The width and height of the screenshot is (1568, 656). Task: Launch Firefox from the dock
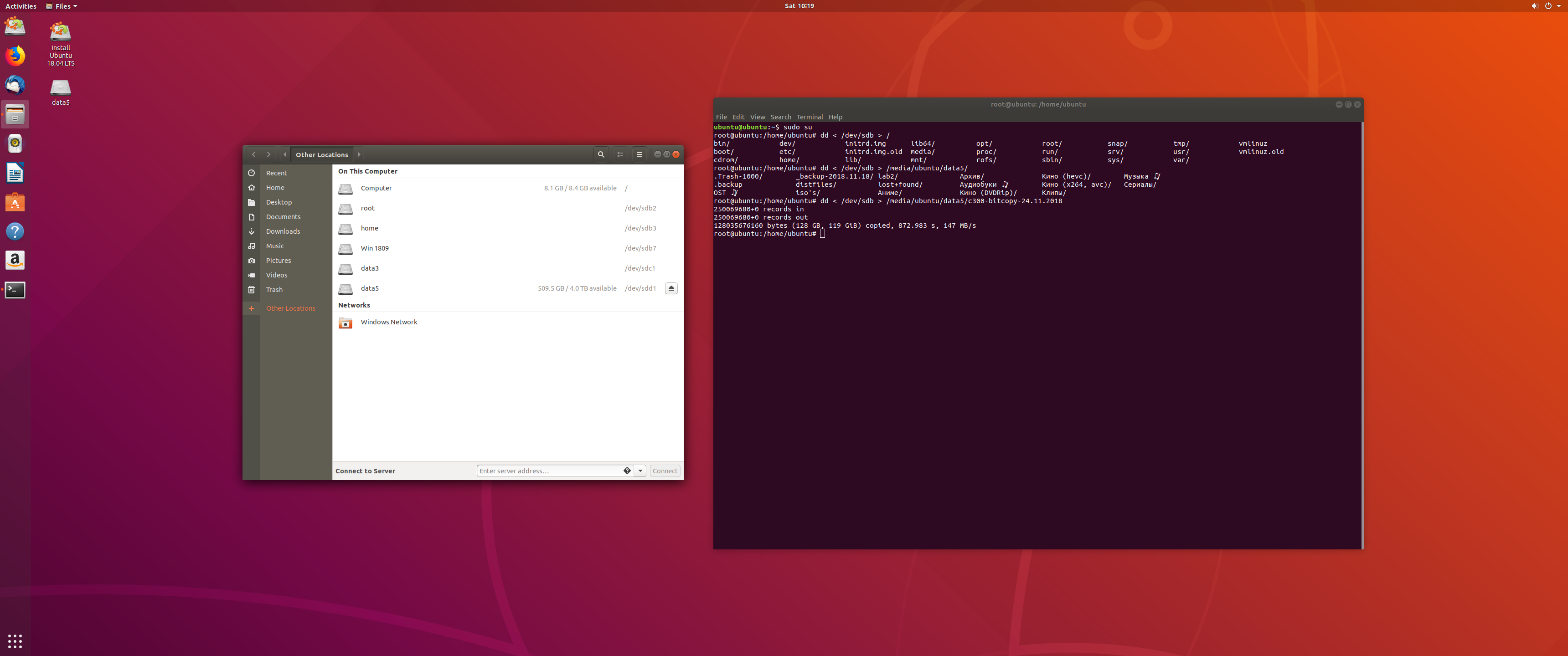coord(15,56)
